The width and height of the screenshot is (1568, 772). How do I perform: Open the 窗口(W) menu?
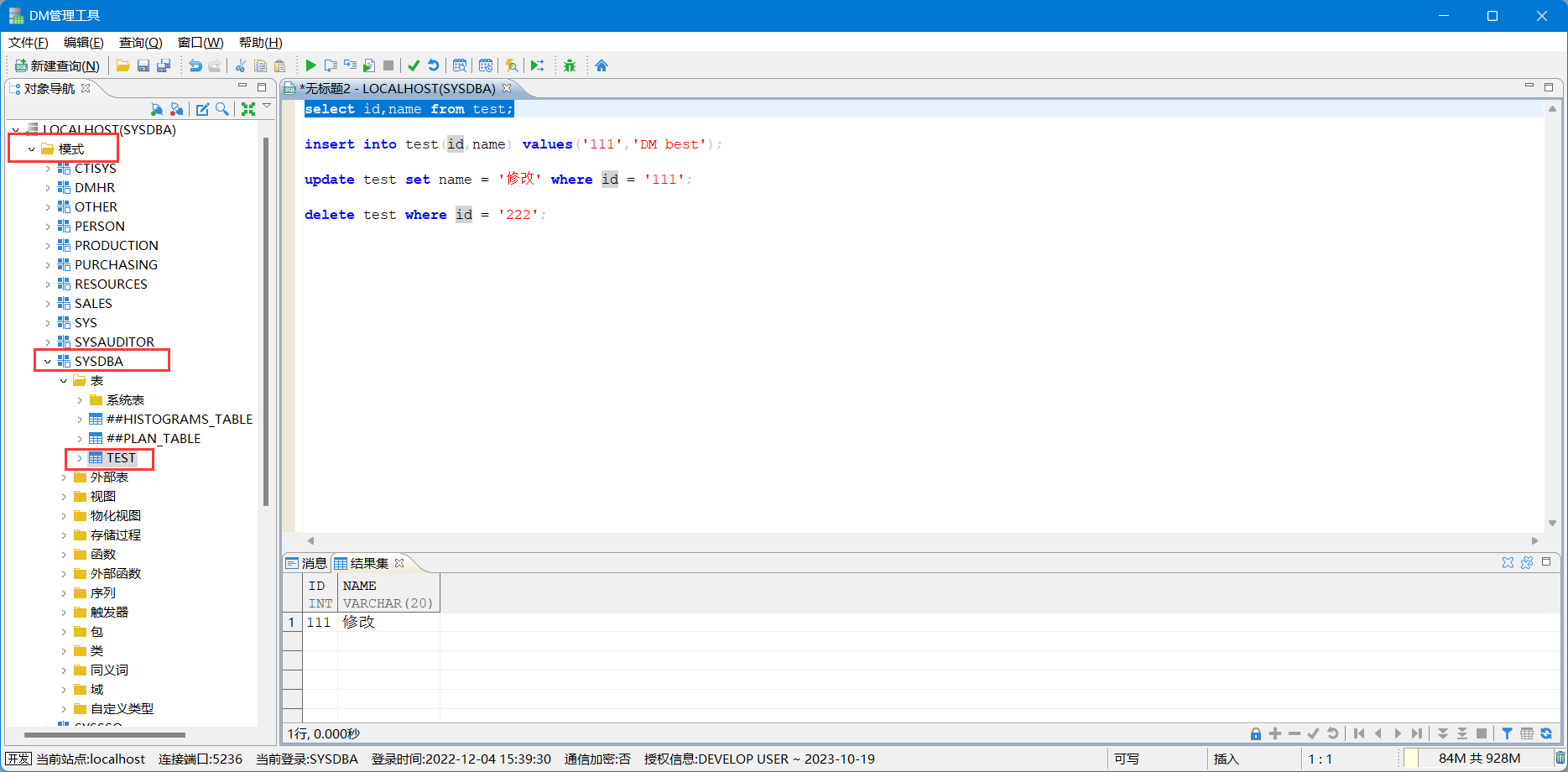click(201, 42)
